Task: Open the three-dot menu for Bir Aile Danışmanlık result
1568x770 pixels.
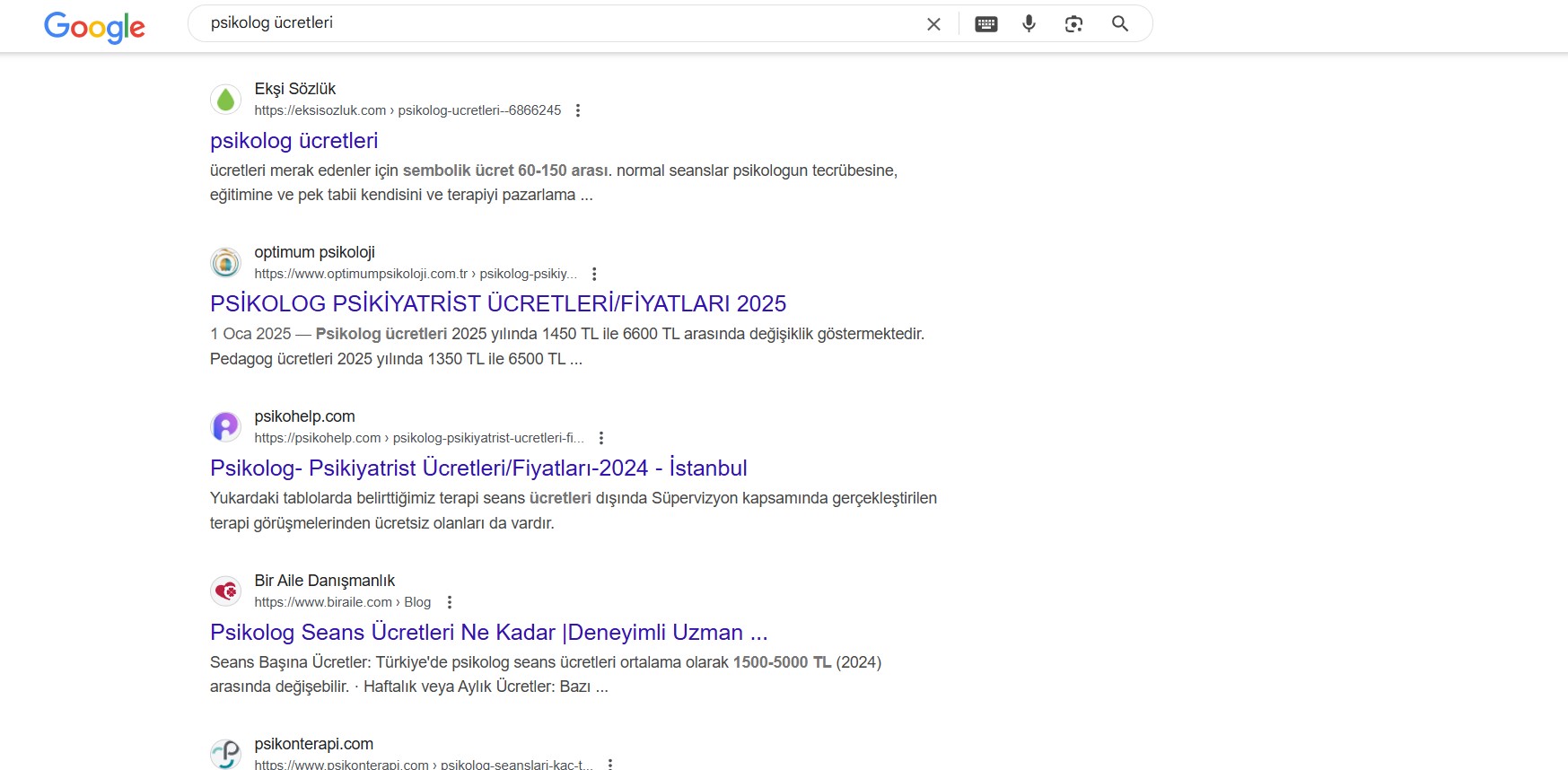Action: pos(450,602)
